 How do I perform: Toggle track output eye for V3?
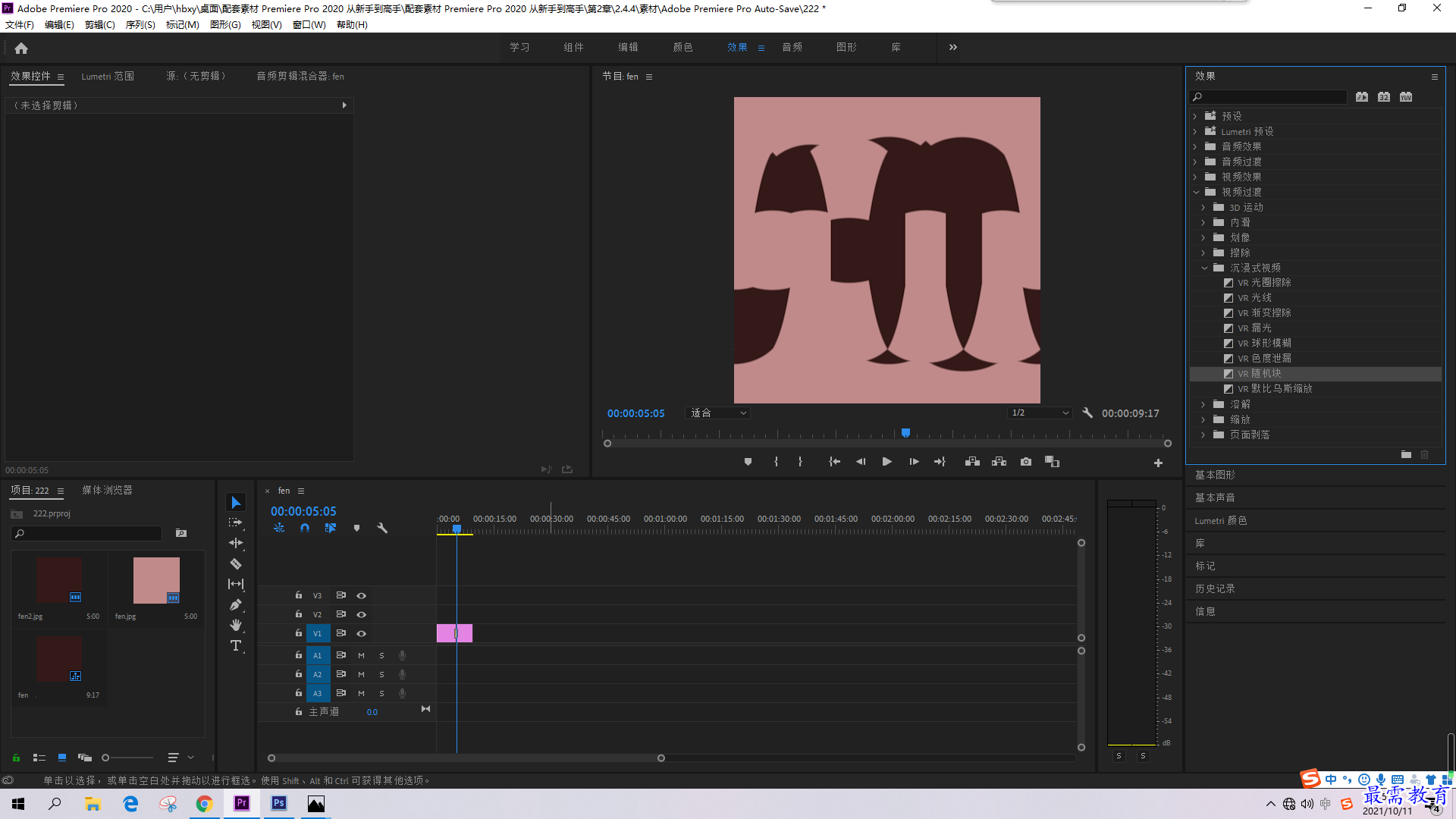tap(362, 596)
